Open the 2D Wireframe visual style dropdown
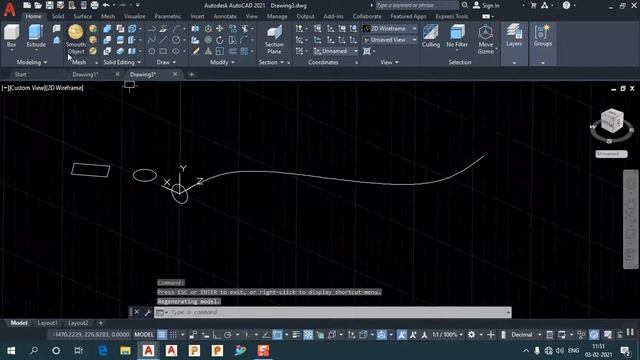The image size is (640, 360). [390, 29]
